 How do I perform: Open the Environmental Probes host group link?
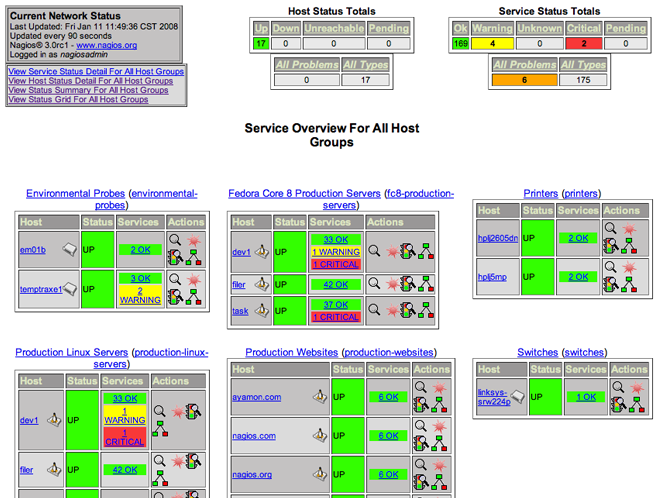click(x=76, y=193)
